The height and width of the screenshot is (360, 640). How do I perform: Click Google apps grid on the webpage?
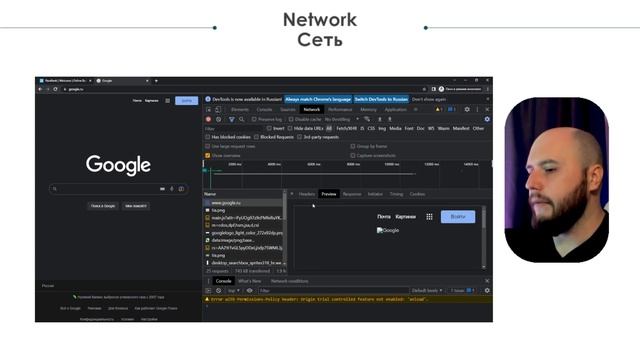(x=167, y=100)
